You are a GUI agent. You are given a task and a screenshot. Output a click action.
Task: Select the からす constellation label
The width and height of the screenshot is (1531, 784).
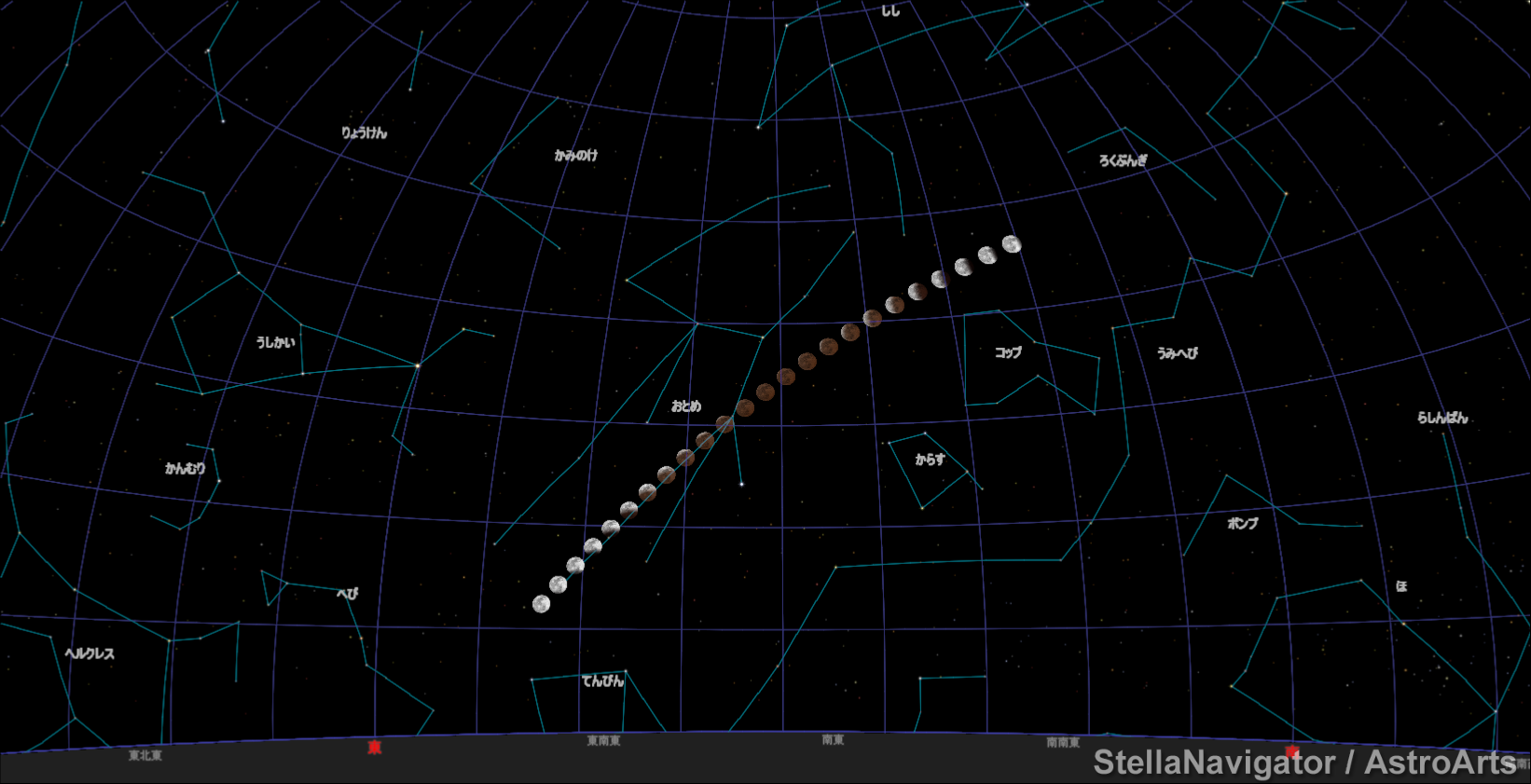pos(930,460)
